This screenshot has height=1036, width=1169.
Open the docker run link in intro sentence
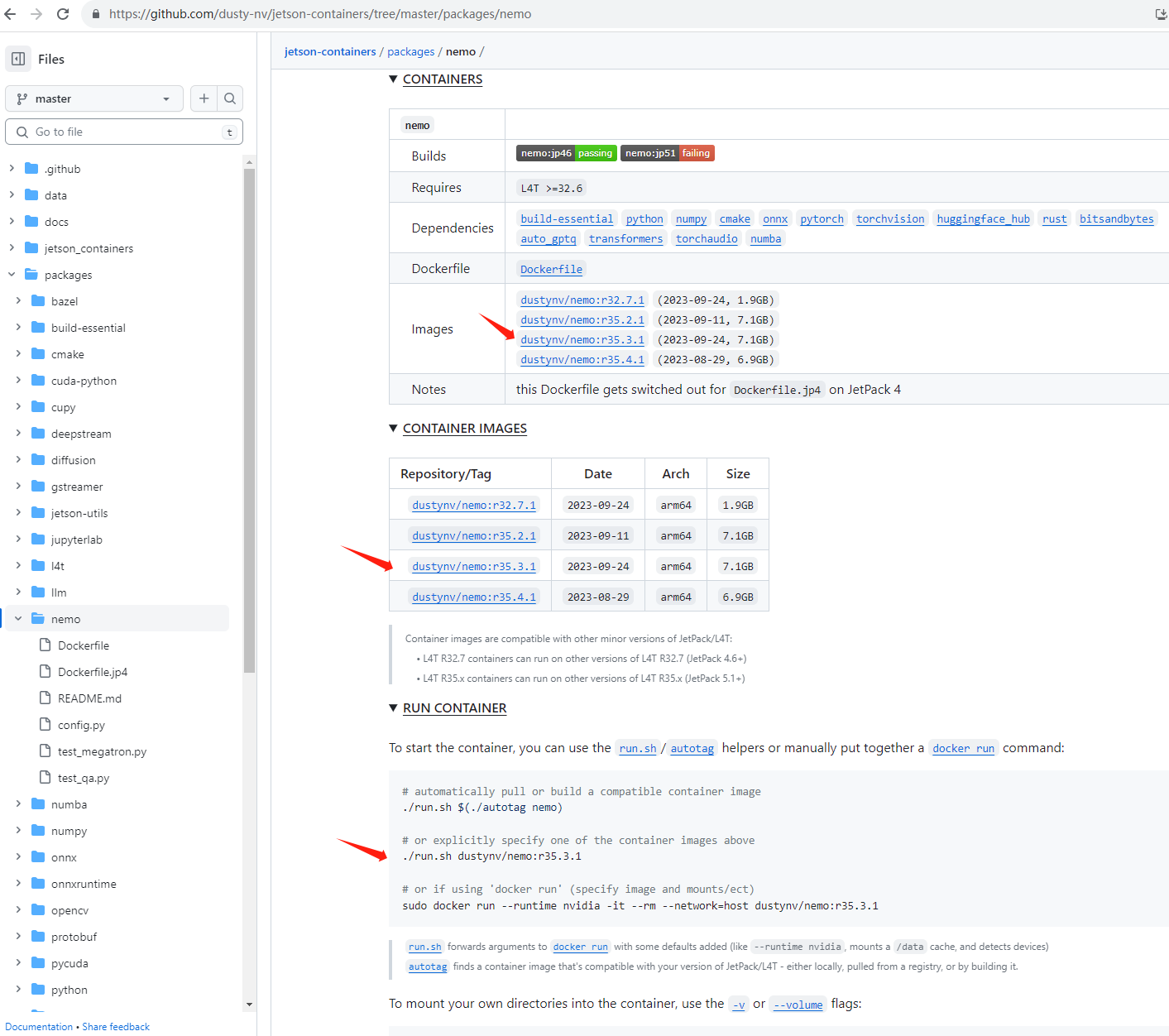coord(963,748)
